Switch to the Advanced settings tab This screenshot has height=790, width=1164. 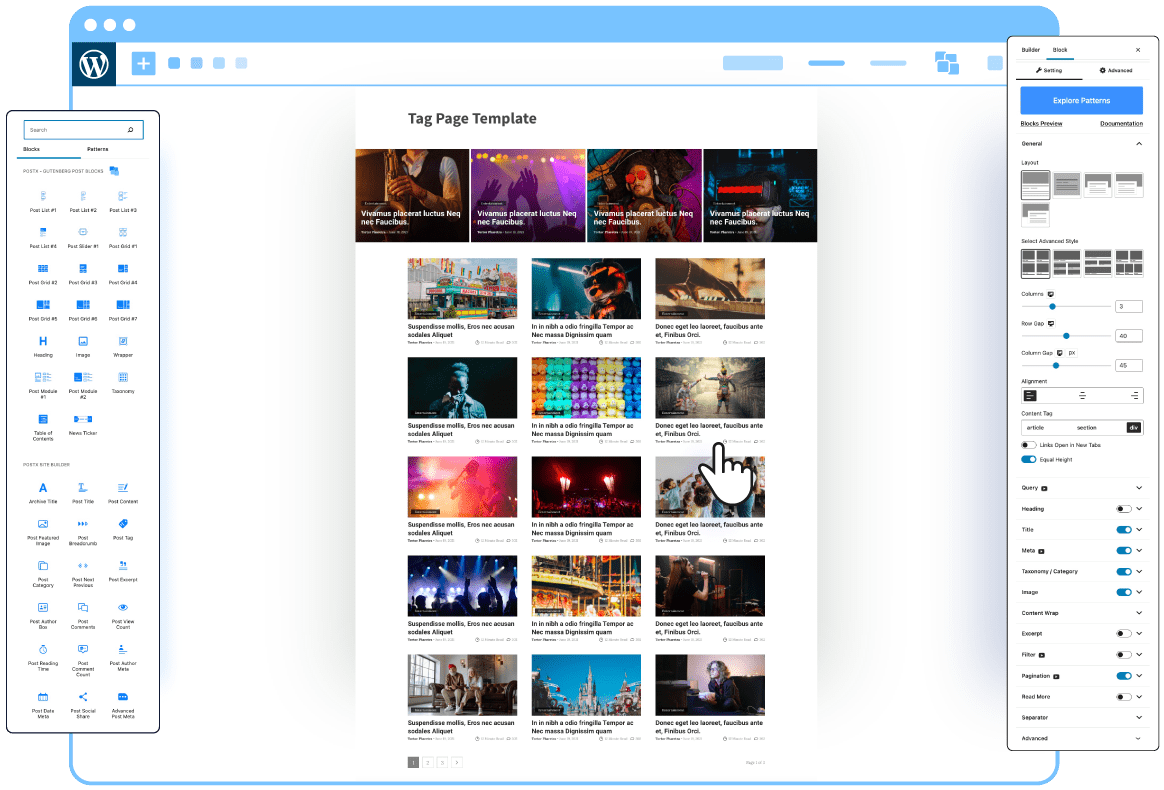1115,71
